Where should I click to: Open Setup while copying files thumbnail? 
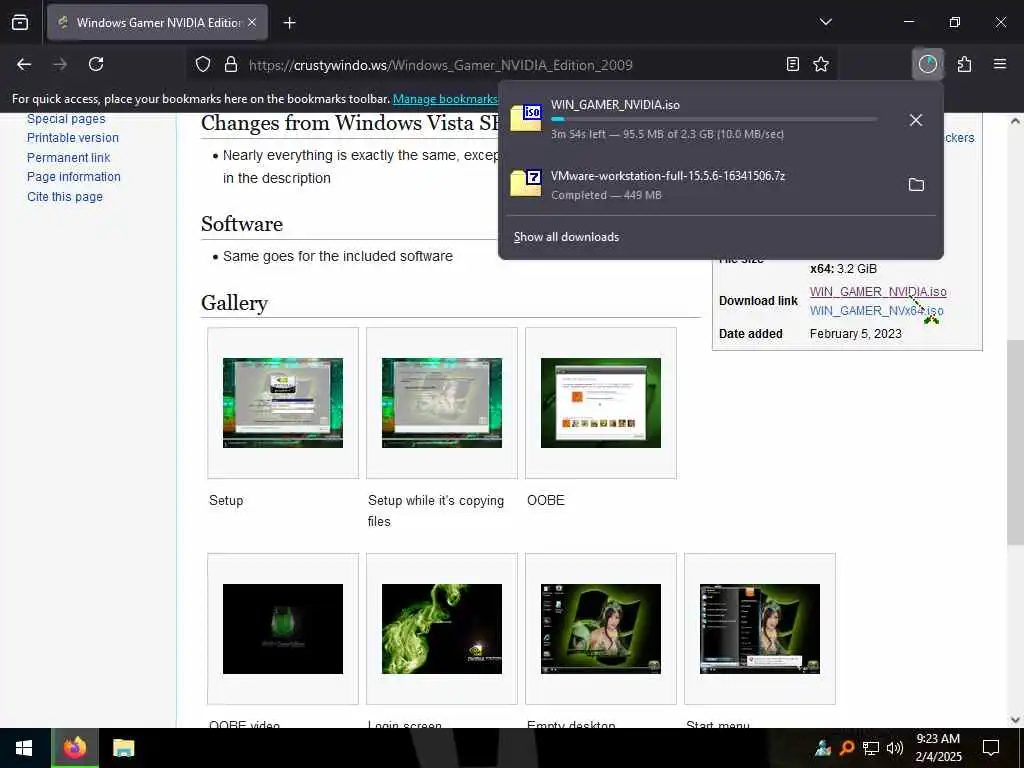point(441,403)
